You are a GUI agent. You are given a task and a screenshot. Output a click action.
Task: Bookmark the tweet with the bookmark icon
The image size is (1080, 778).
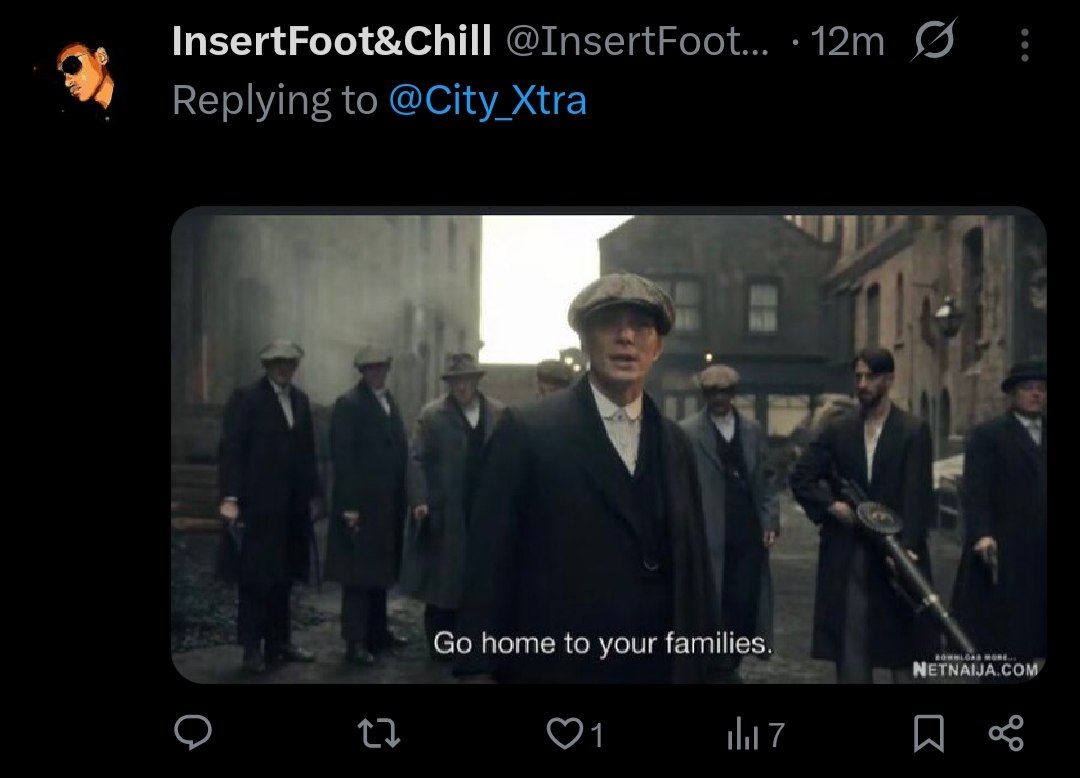pos(929,735)
